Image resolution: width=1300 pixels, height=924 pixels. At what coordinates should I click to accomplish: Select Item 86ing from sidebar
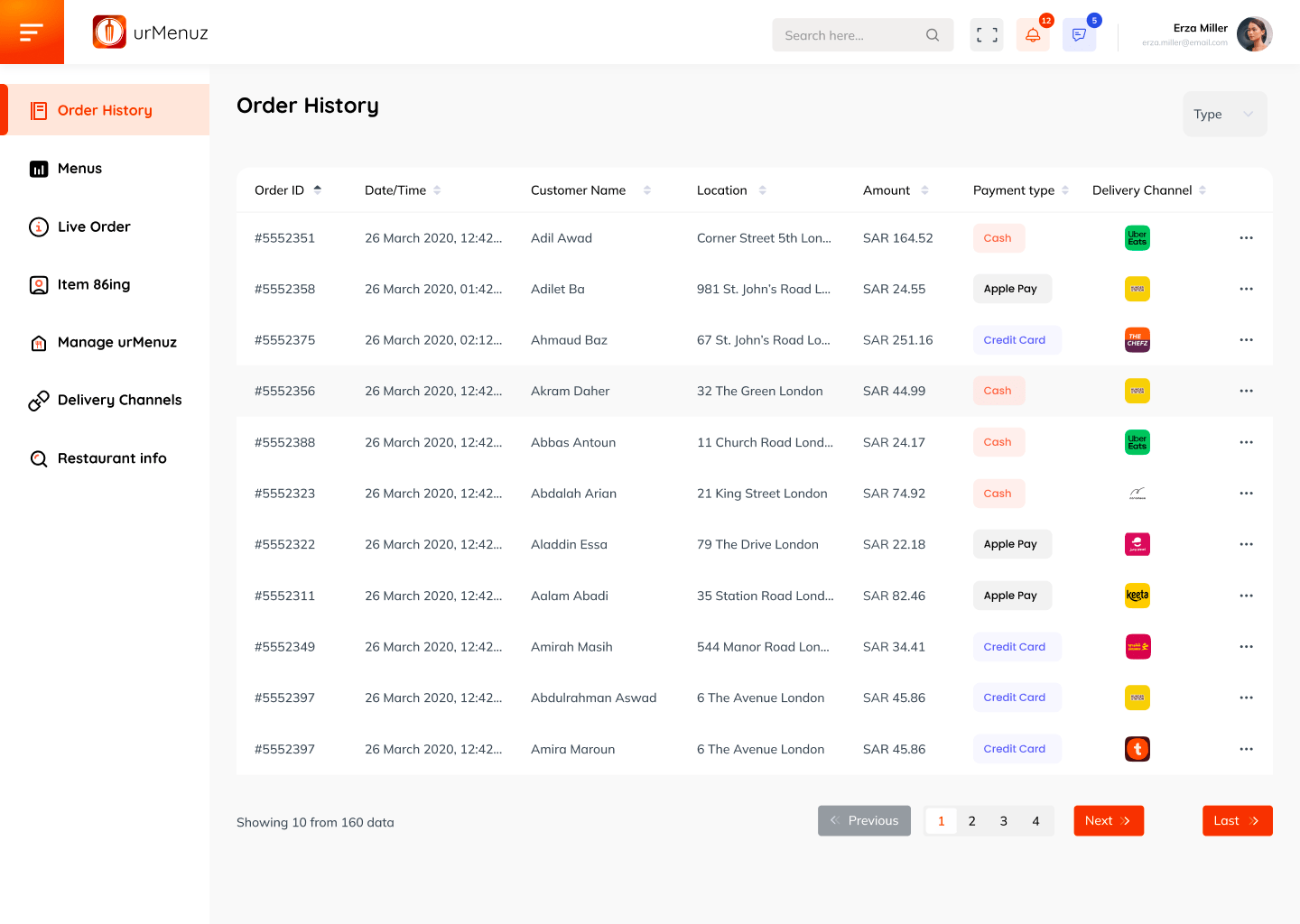[x=94, y=284]
